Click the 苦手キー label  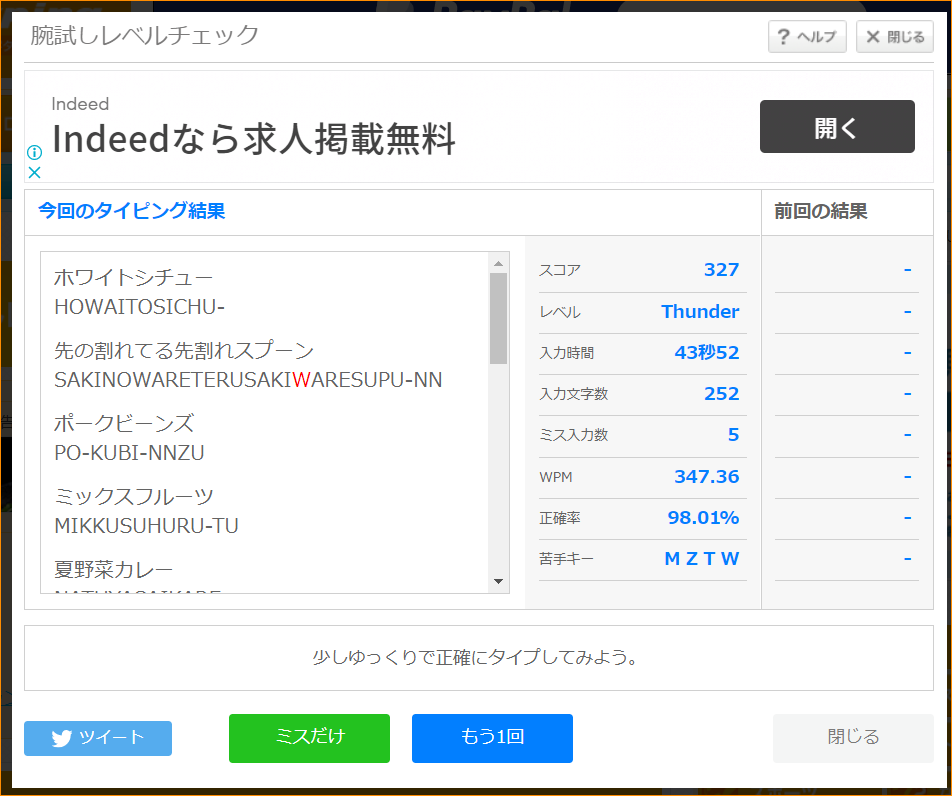[x=566, y=559]
